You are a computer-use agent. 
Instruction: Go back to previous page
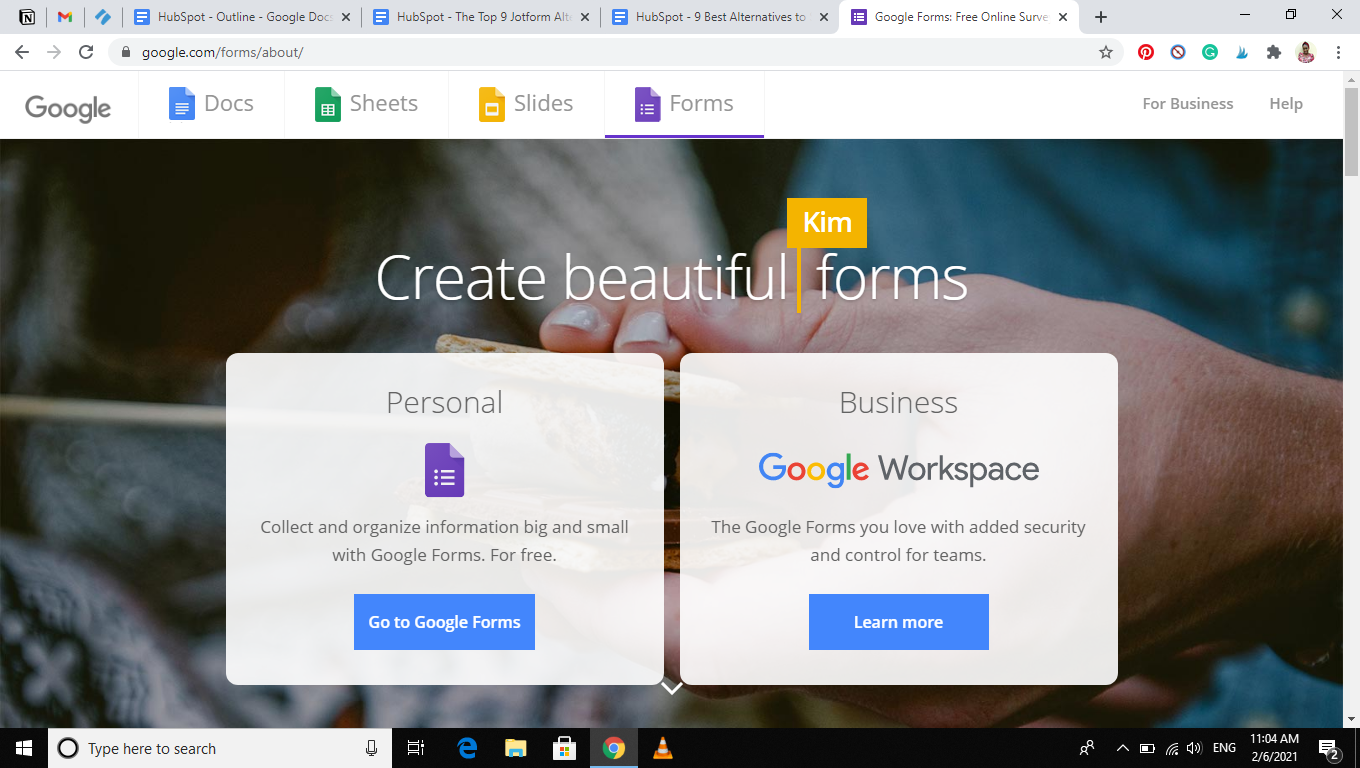pos(22,52)
